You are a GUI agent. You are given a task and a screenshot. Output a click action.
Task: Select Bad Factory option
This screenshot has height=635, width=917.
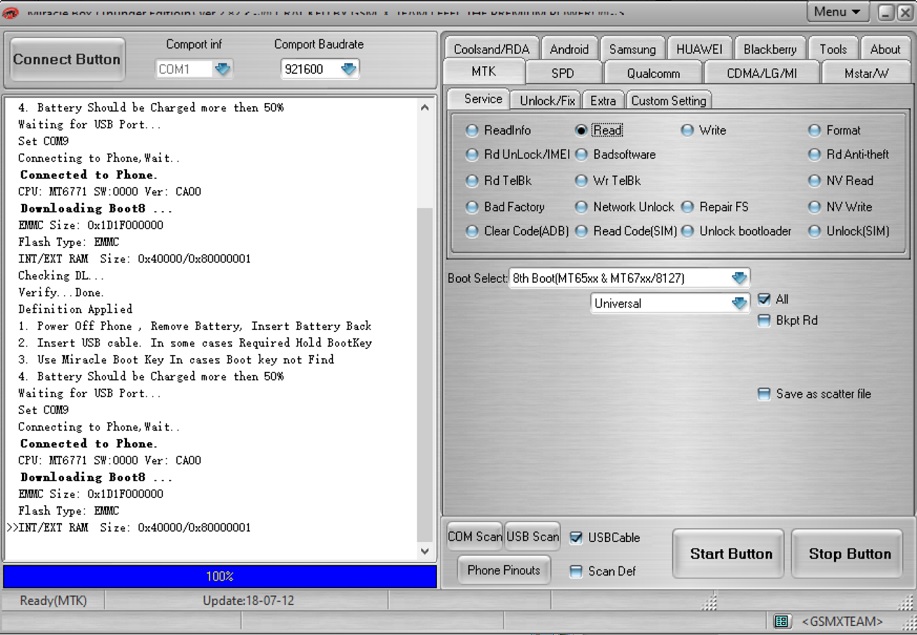(505, 206)
